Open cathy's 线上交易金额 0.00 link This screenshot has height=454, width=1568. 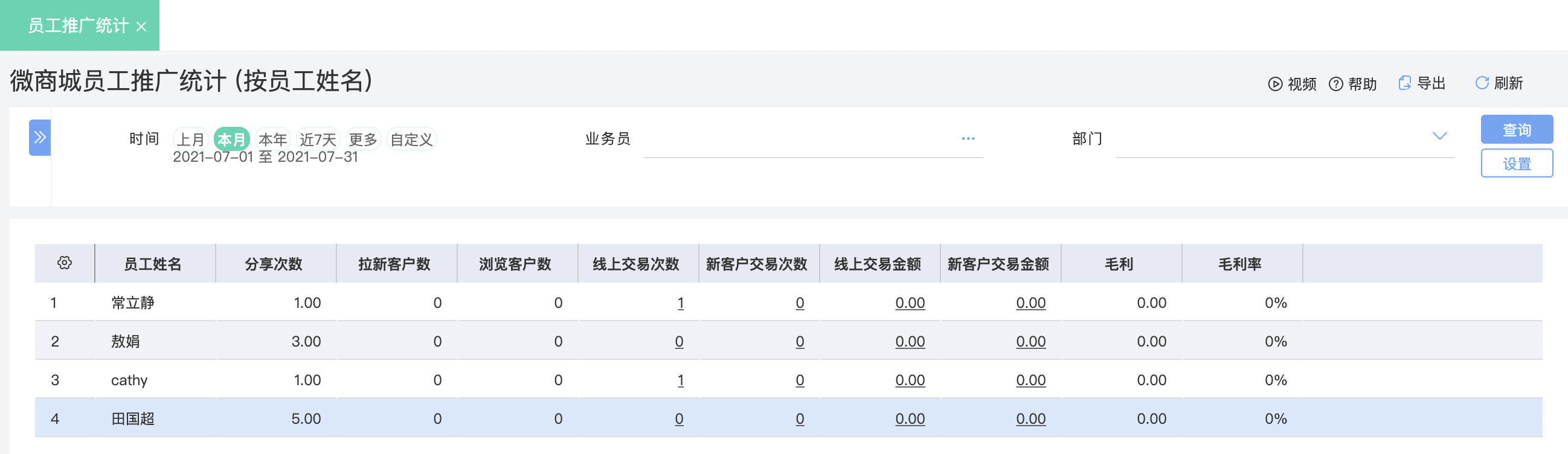[x=910, y=380]
